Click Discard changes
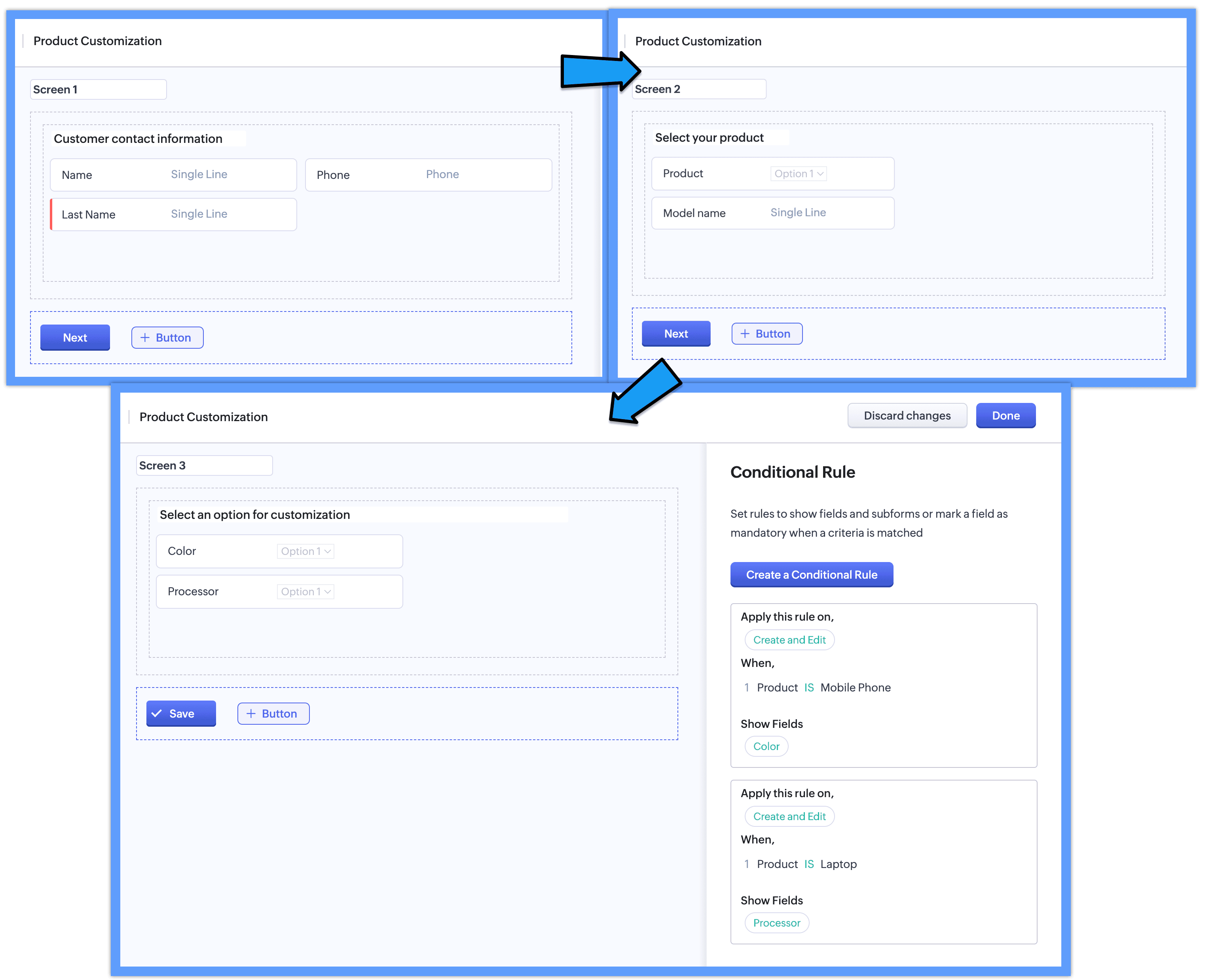Screen dimensions: 1218x980 pos(907,416)
